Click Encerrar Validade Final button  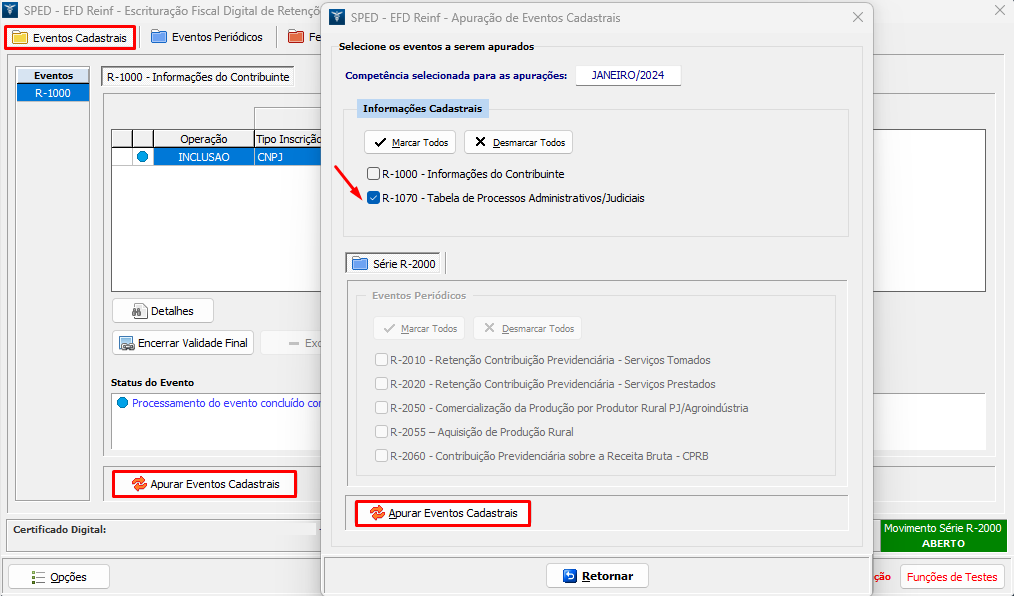[183, 343]
